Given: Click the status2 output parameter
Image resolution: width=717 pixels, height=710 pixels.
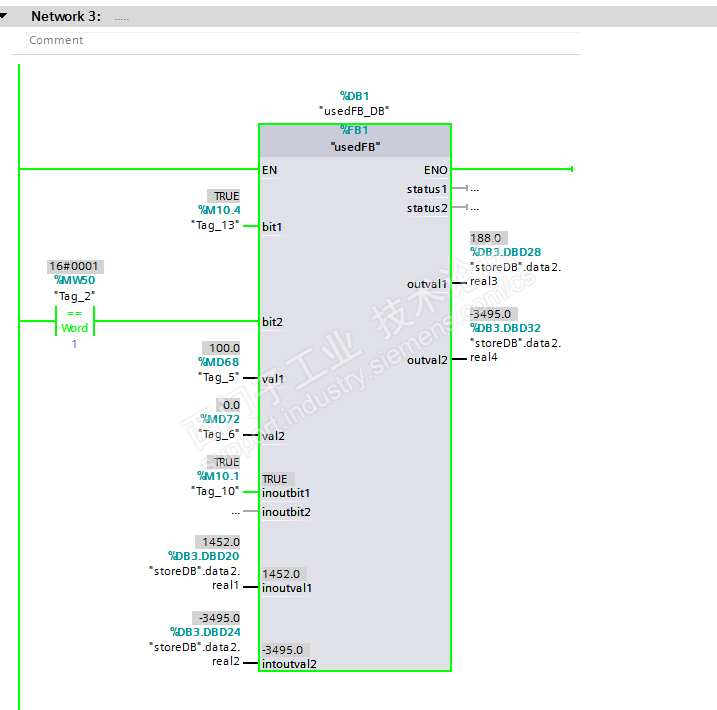Looking at the screenshot, I should pyautogui.click(x=427, y=208).
